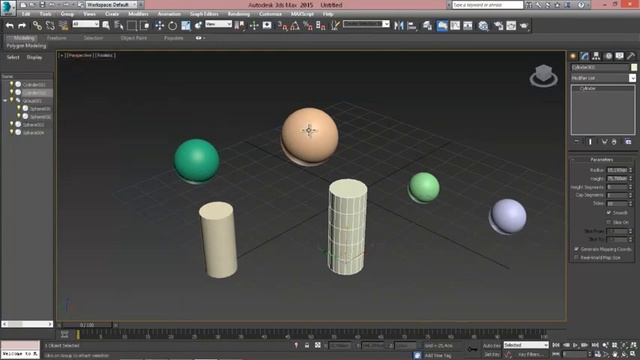Enable the Angle Snap toggle
Image resolution: width=640 pixels, height=360 pixels.
[x=295, y=26]
